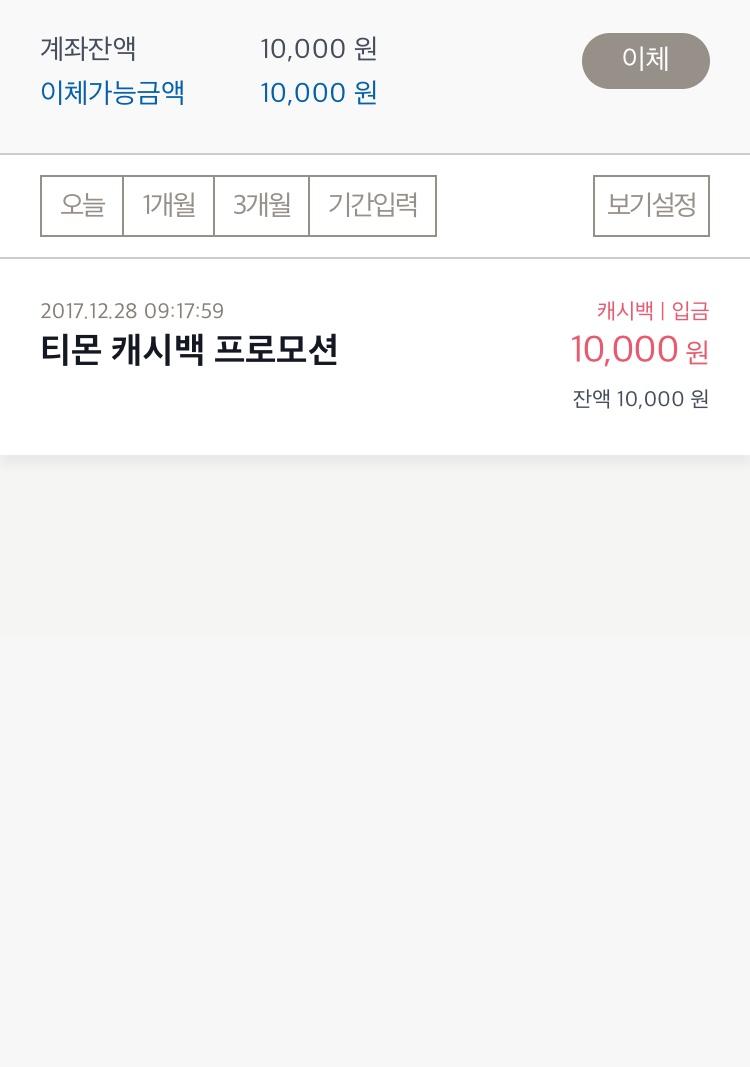The image size is (750, 1067).
Task: Tap the 계좌잔액 label
Action: pos(88,49)
